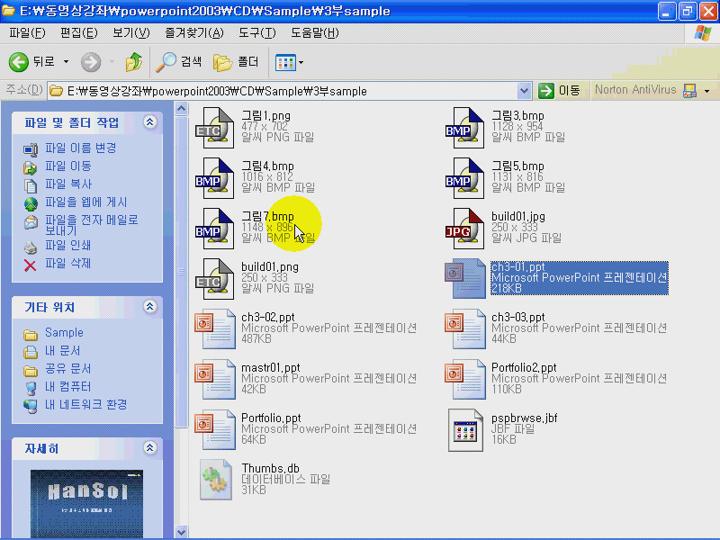Select the 그림4.bmp file icon
The height and width of the screenshot is (540, 720).
coord(215,178)
